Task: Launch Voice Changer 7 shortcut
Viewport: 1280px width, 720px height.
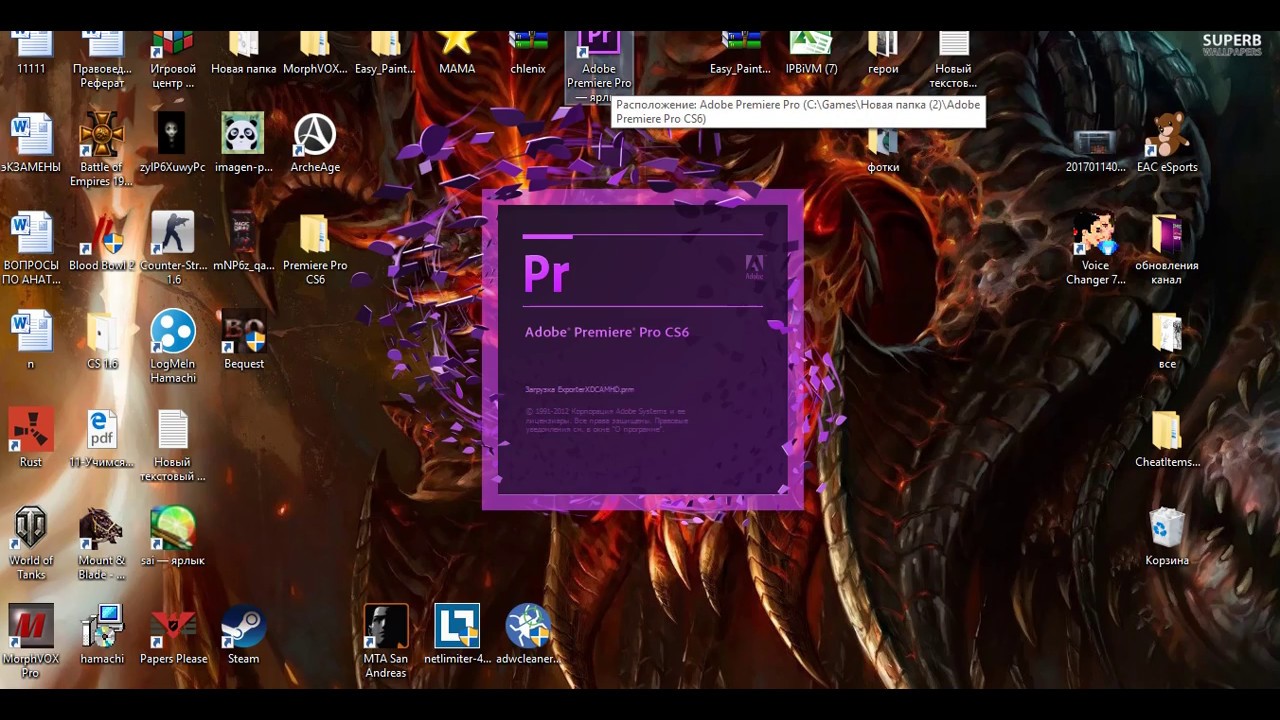Action: [1095, 248]
